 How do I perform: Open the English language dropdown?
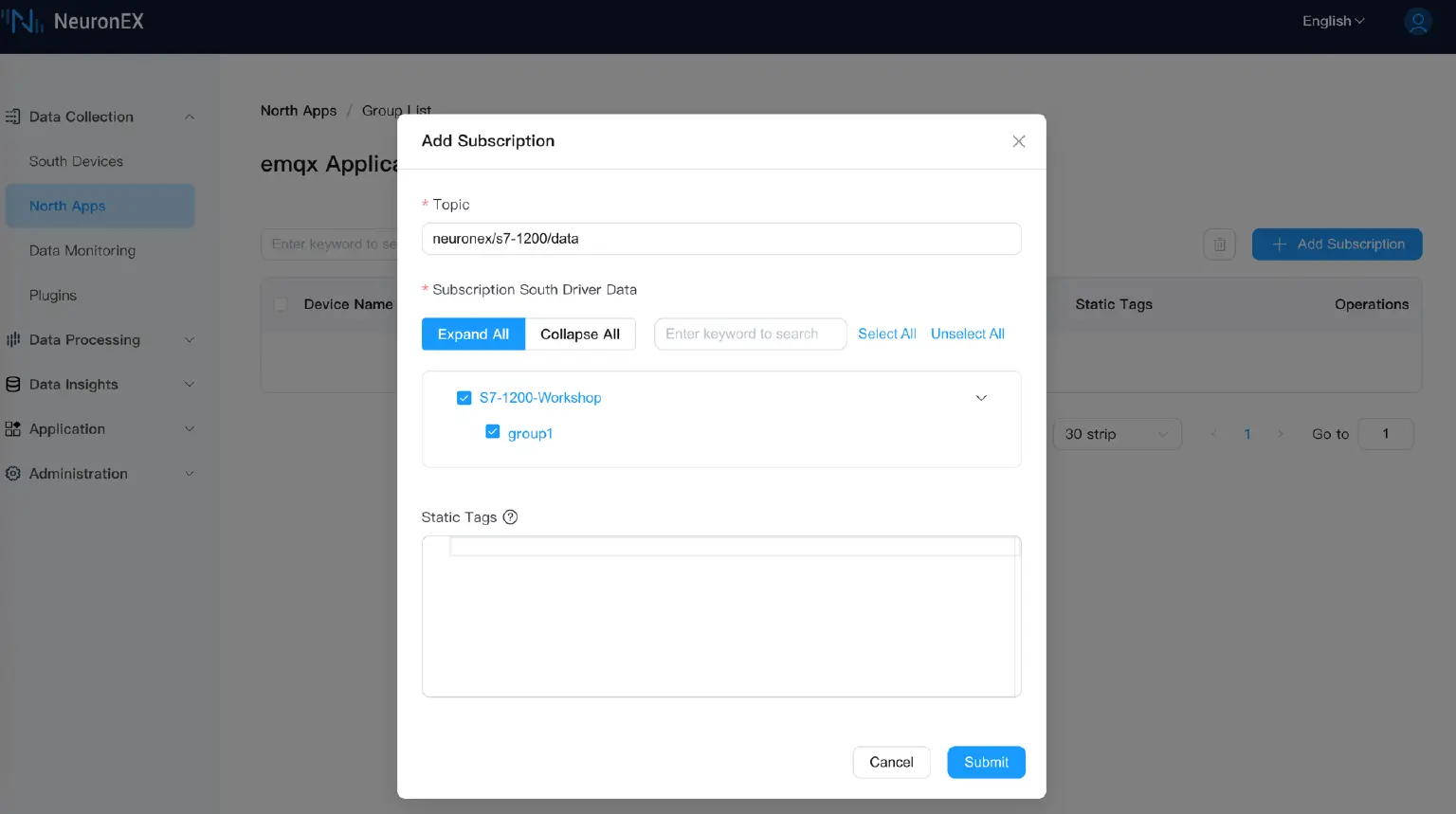(x=1333, y=21)
